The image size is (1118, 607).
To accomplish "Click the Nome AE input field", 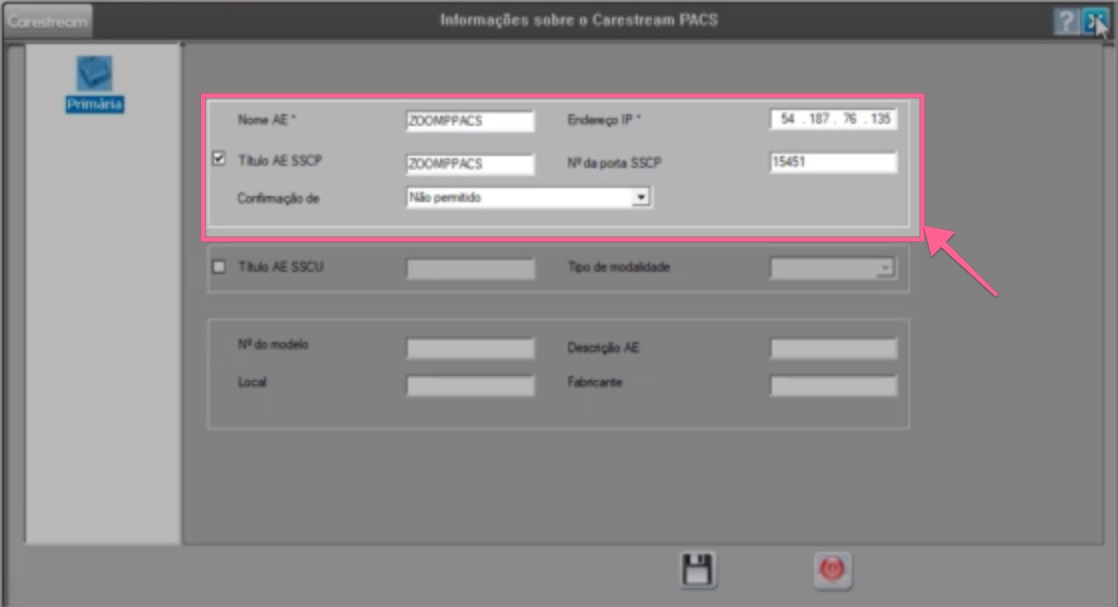I will click(470, 120).
